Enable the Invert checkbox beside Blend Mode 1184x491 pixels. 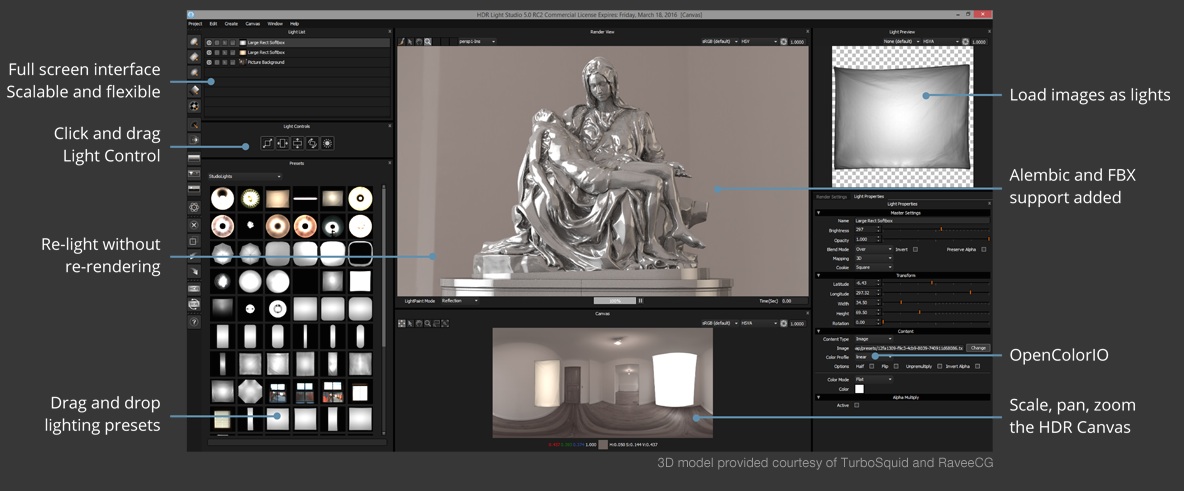915,249
